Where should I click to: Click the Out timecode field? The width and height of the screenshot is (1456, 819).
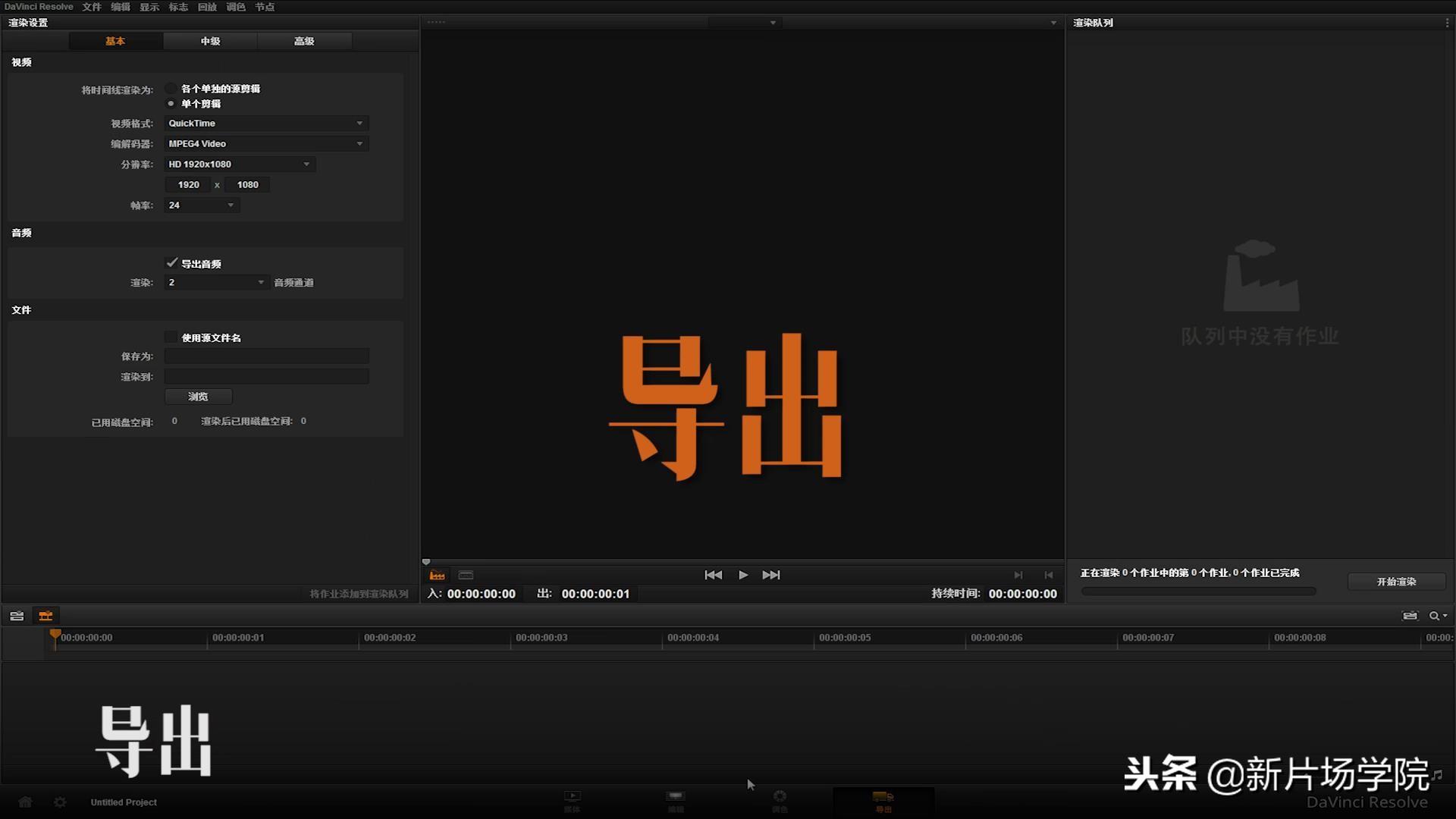(x=595, y=594)
